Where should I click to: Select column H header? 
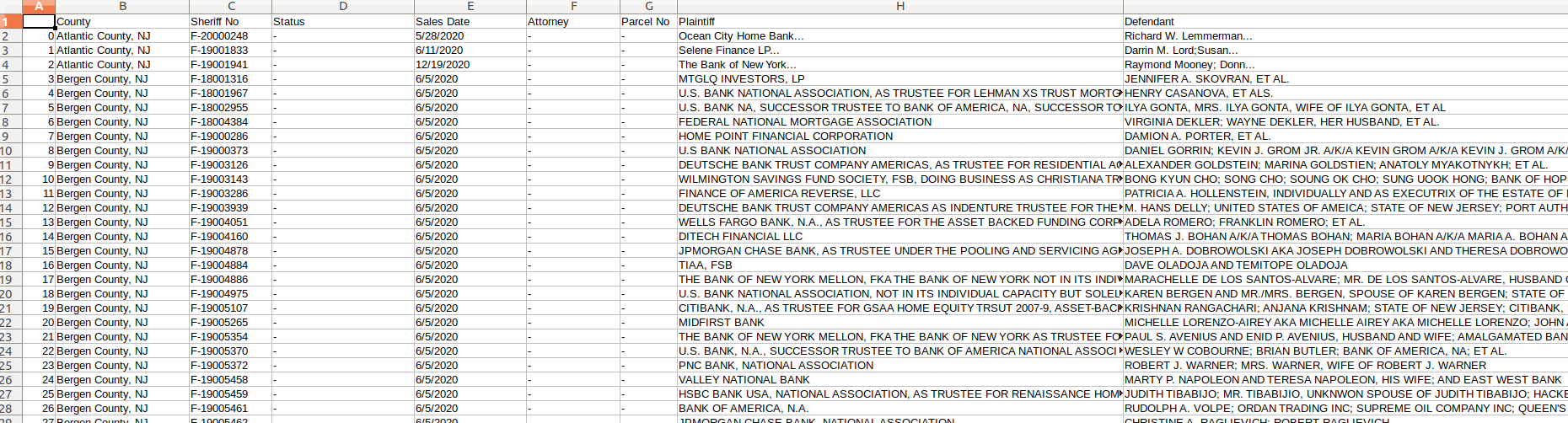click(900, 6)
